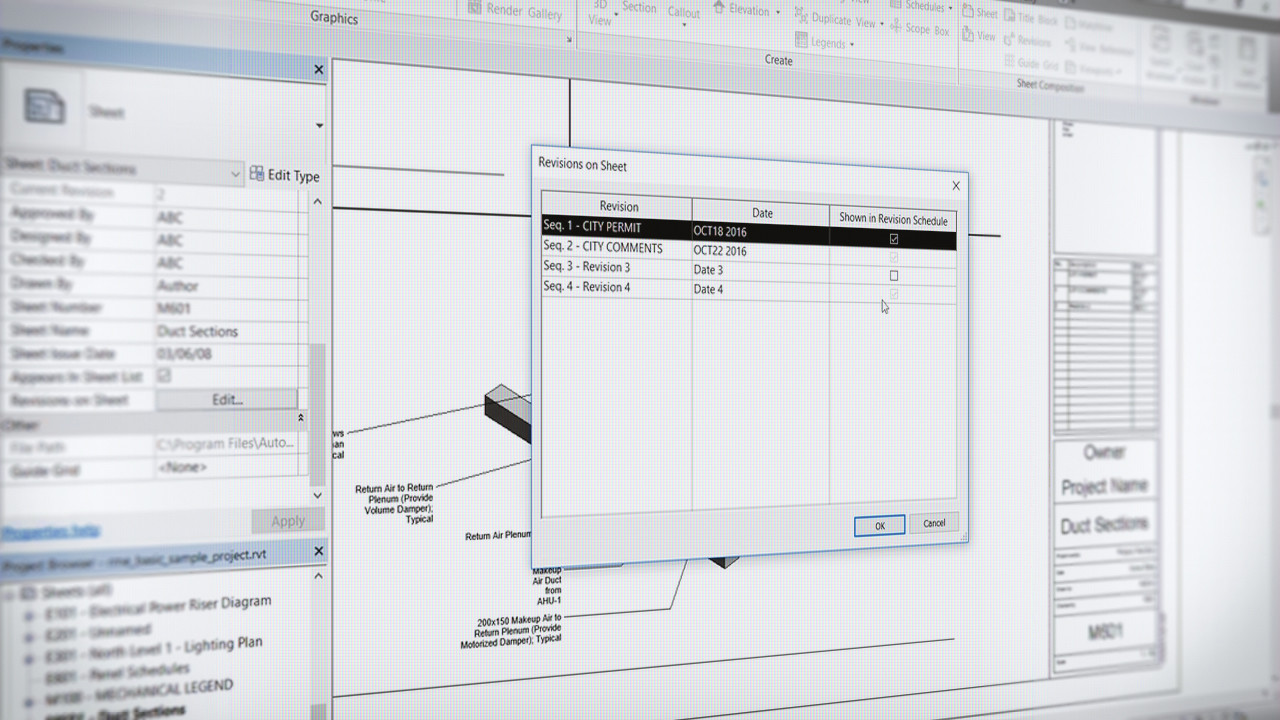
Task: Select the Section tool
Action: tap(640, 7)
